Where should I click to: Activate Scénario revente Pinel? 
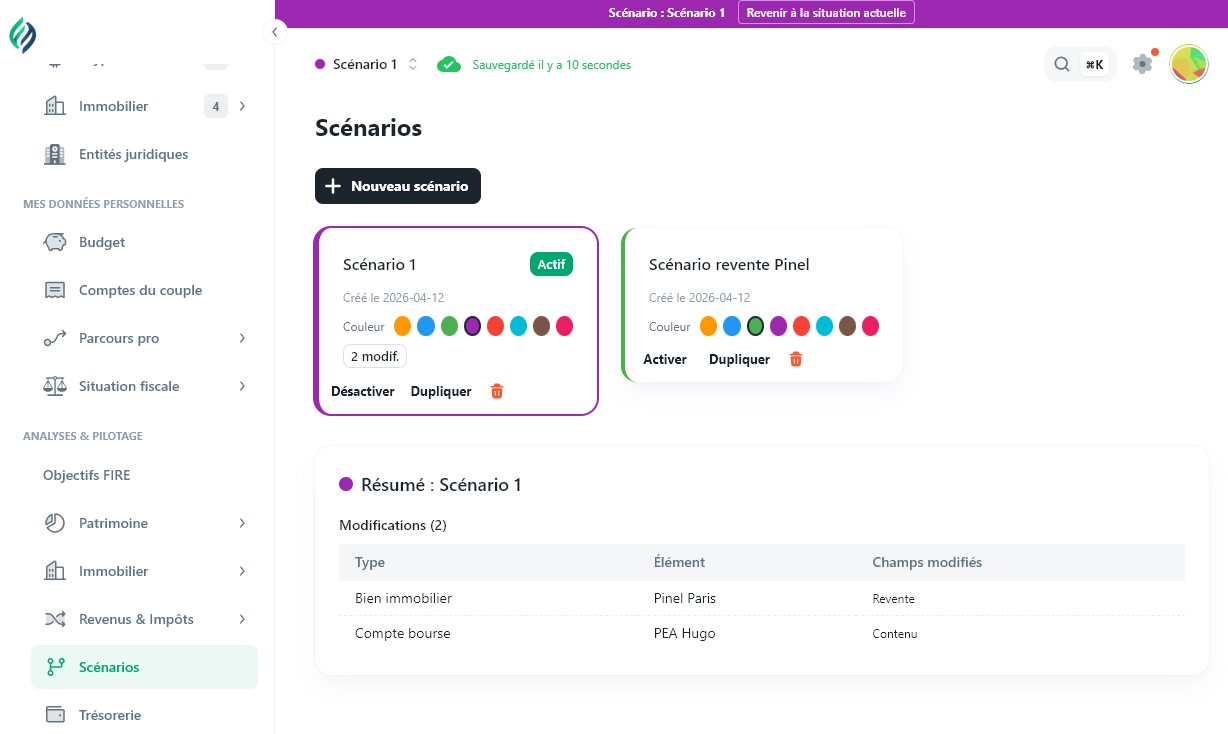pos(665,359)
